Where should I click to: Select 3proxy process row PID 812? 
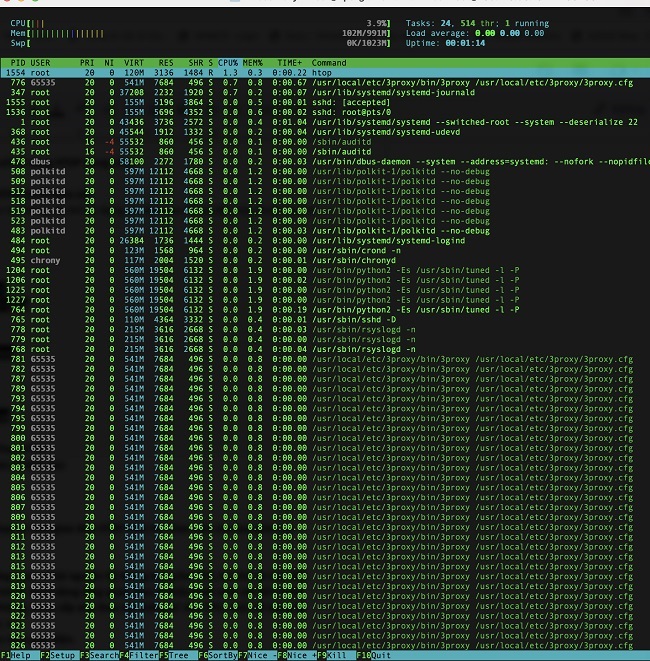click(325, 547)
